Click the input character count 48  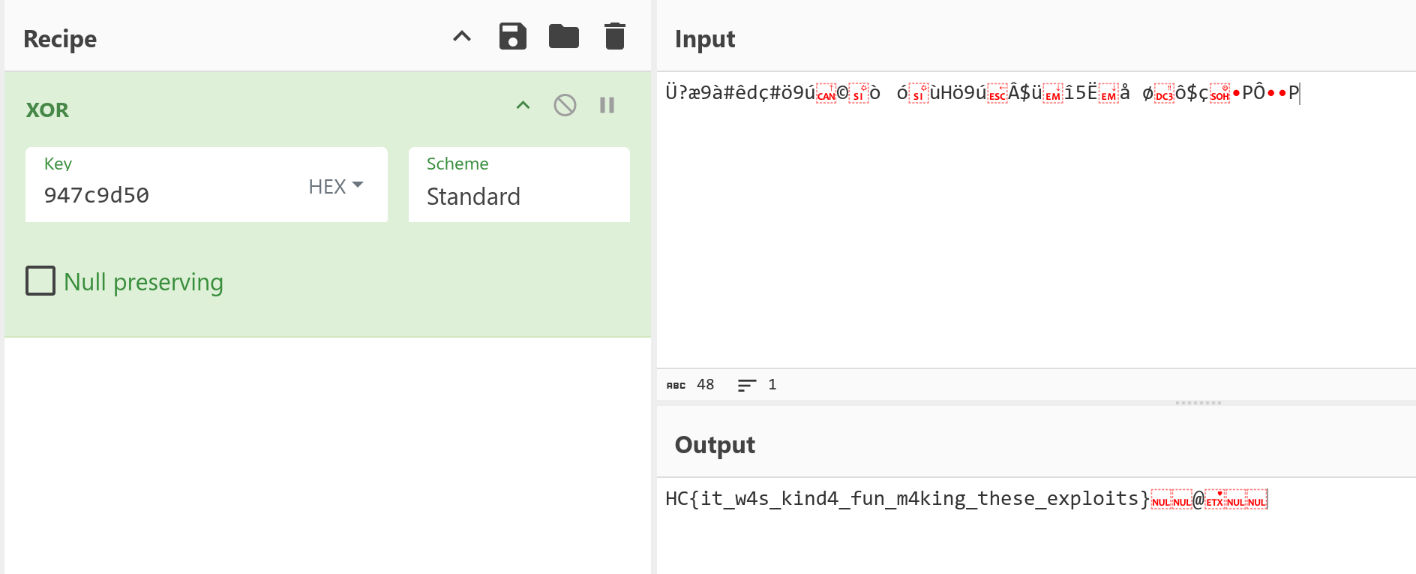point(705,385)
